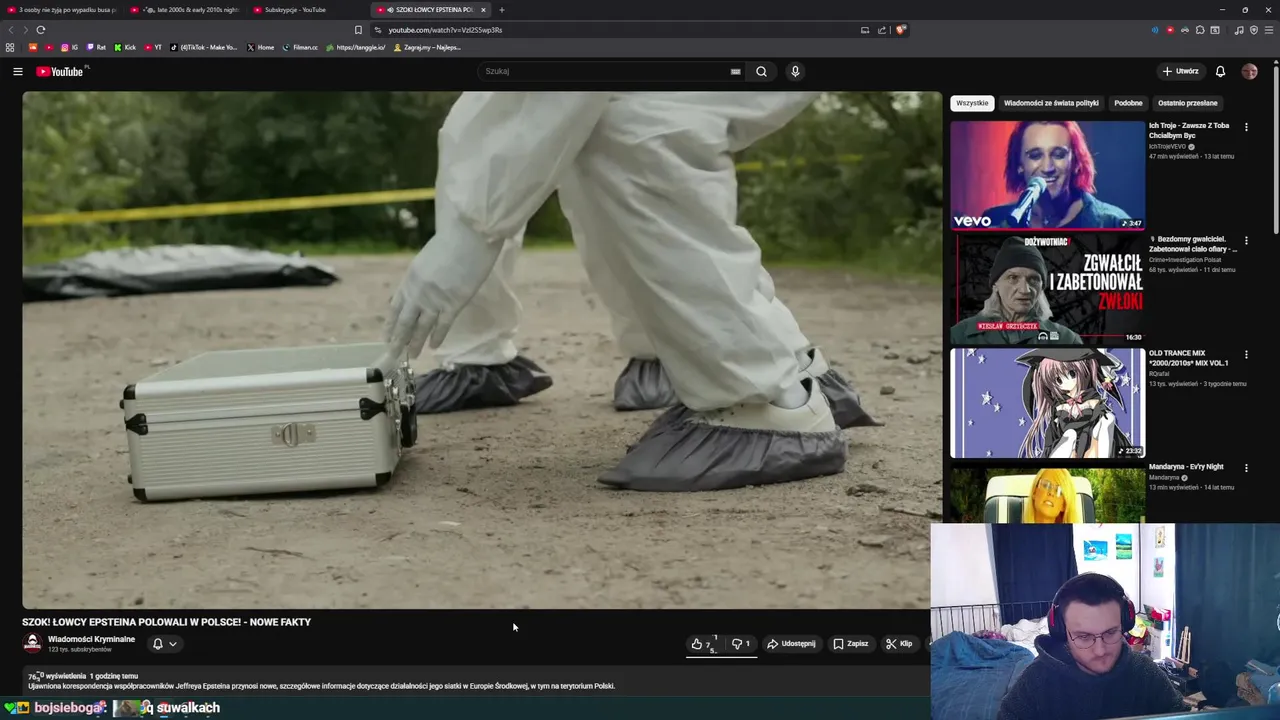This screenshot has height=720, width=1280.
Task: Open Brave Shields lion icon
Action: [x=900, y=30]
